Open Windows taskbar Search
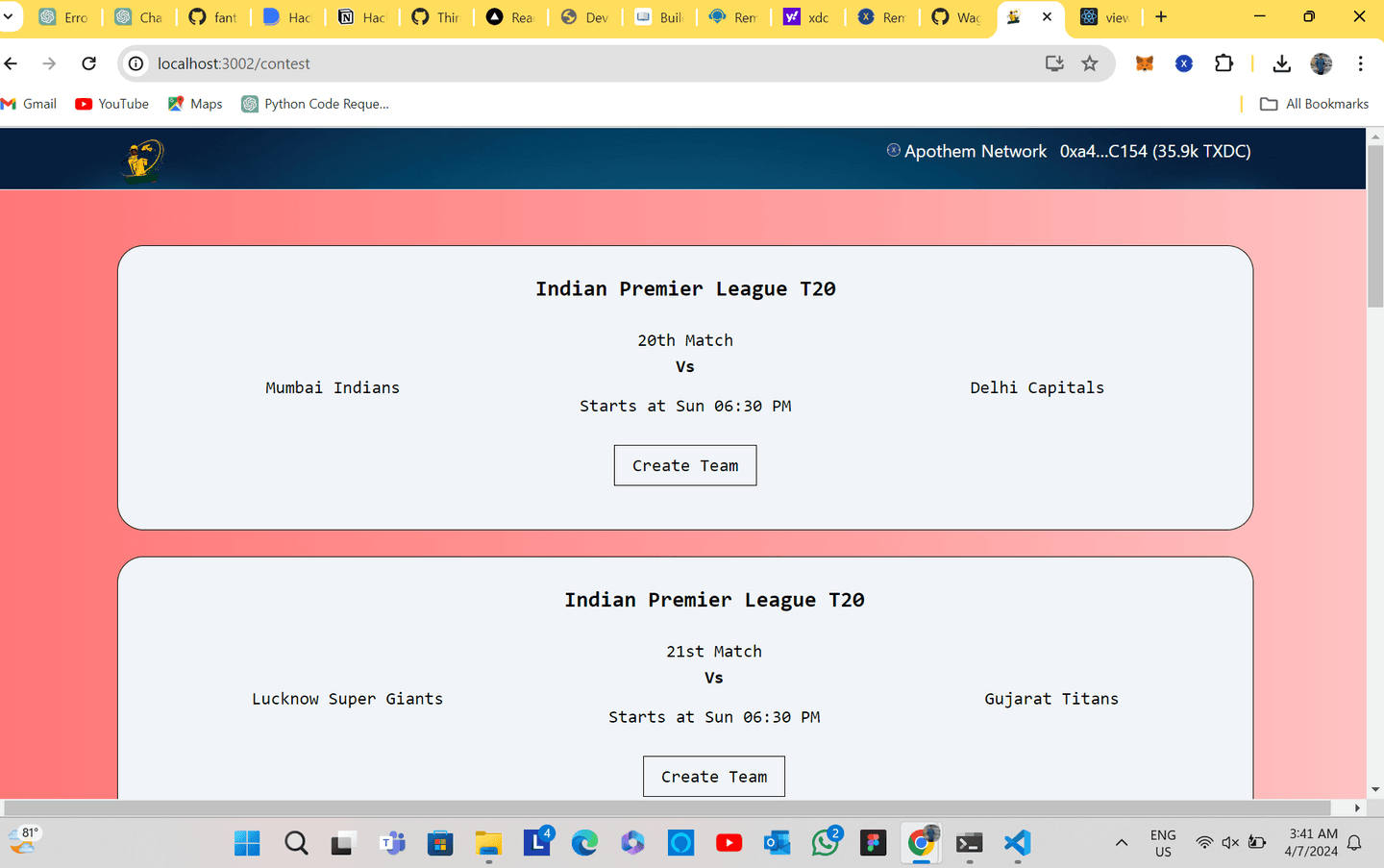The image size is (1384, 868). pyautogui.click(x=296, y=843)
